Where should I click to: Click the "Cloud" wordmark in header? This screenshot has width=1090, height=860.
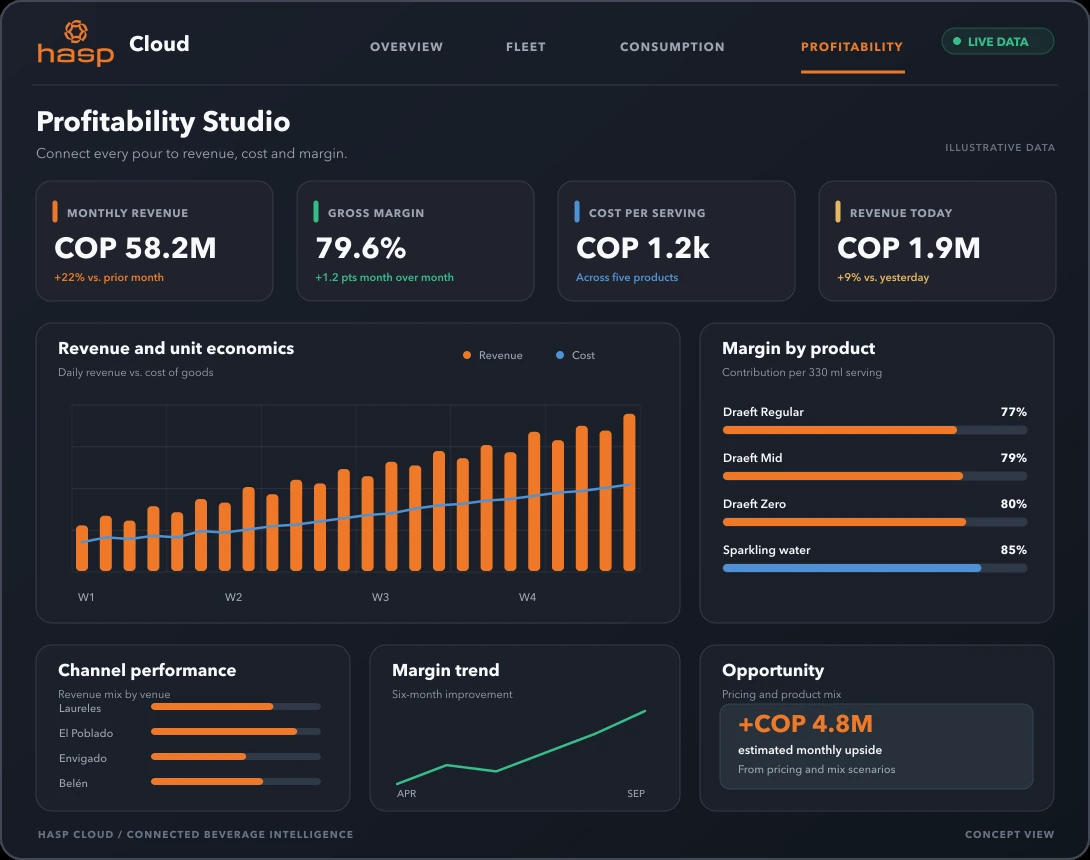pyautogui.click(x=159, y=44)
